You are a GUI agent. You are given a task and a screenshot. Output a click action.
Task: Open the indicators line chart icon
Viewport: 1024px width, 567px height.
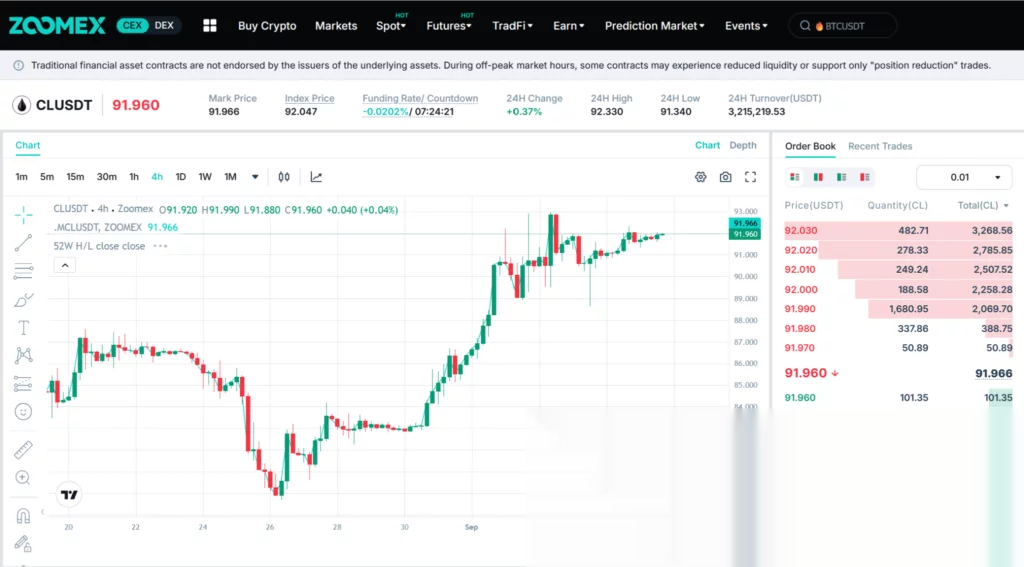click(x=316, y=177)
